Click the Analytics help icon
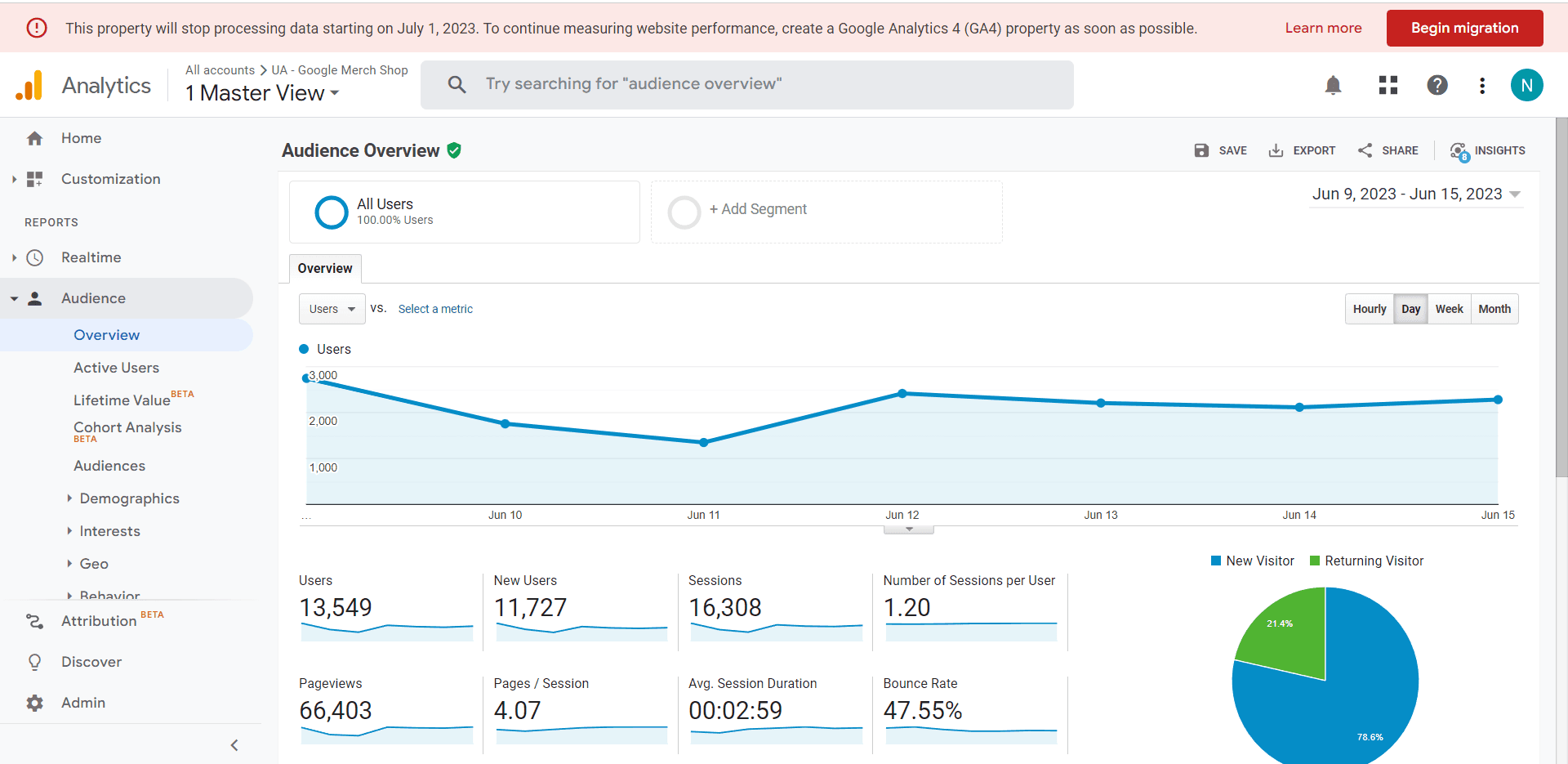Image resolution: width=1568 pixels, height=764 pixels. (x=1437, y=85)
